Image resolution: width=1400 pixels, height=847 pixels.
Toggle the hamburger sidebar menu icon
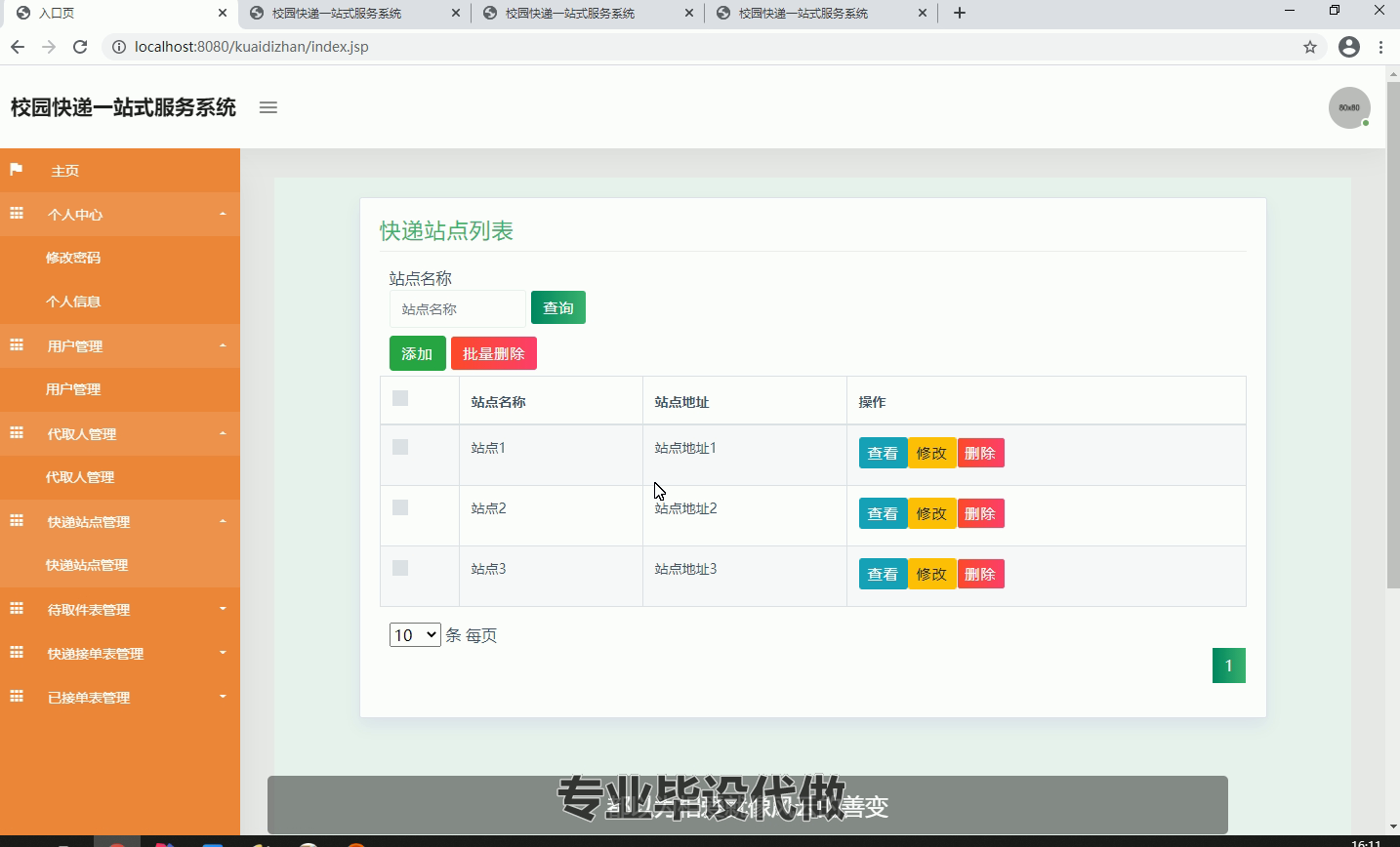(268, 107)
